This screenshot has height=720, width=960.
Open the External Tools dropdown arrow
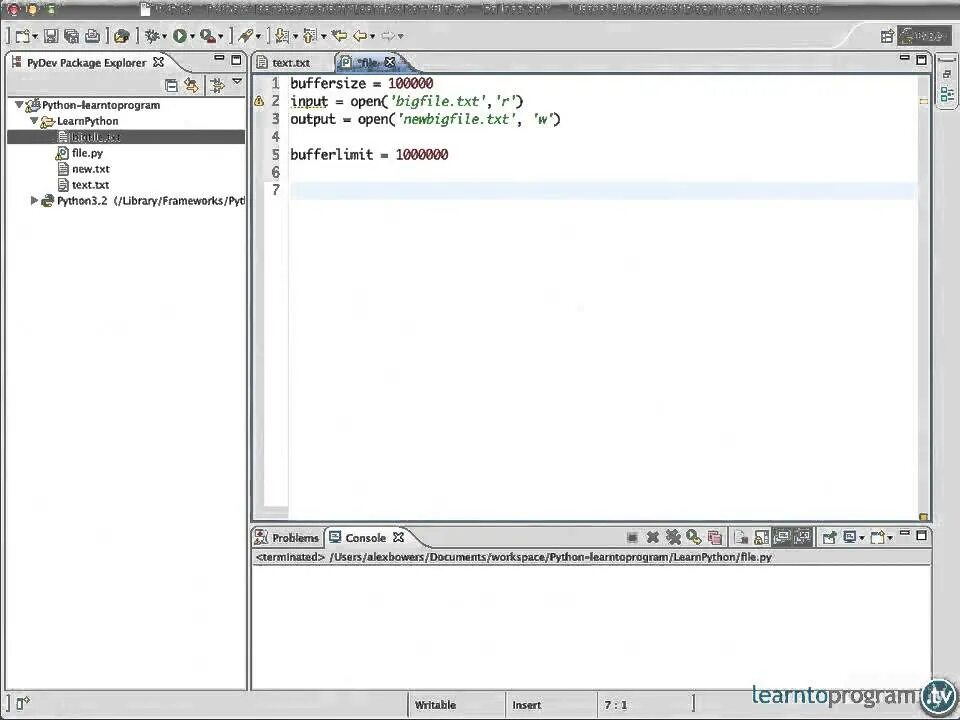(221, 37)
